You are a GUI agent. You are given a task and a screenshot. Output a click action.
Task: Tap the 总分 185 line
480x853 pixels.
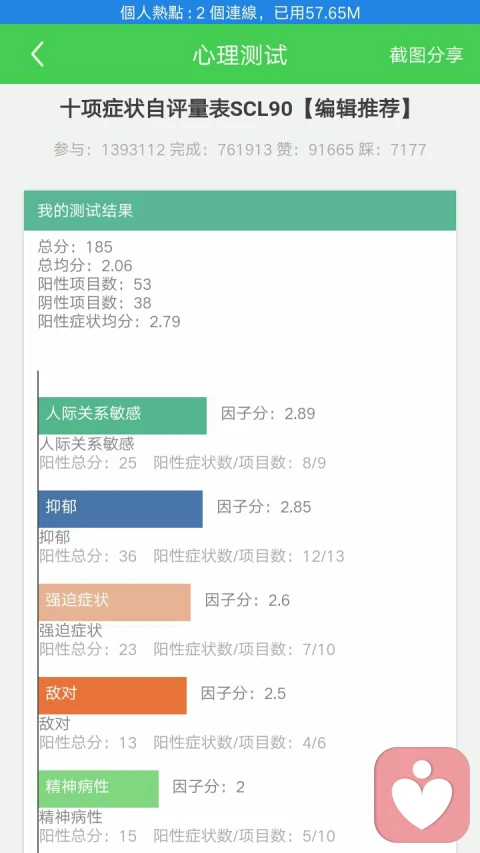tap(75, 247)
